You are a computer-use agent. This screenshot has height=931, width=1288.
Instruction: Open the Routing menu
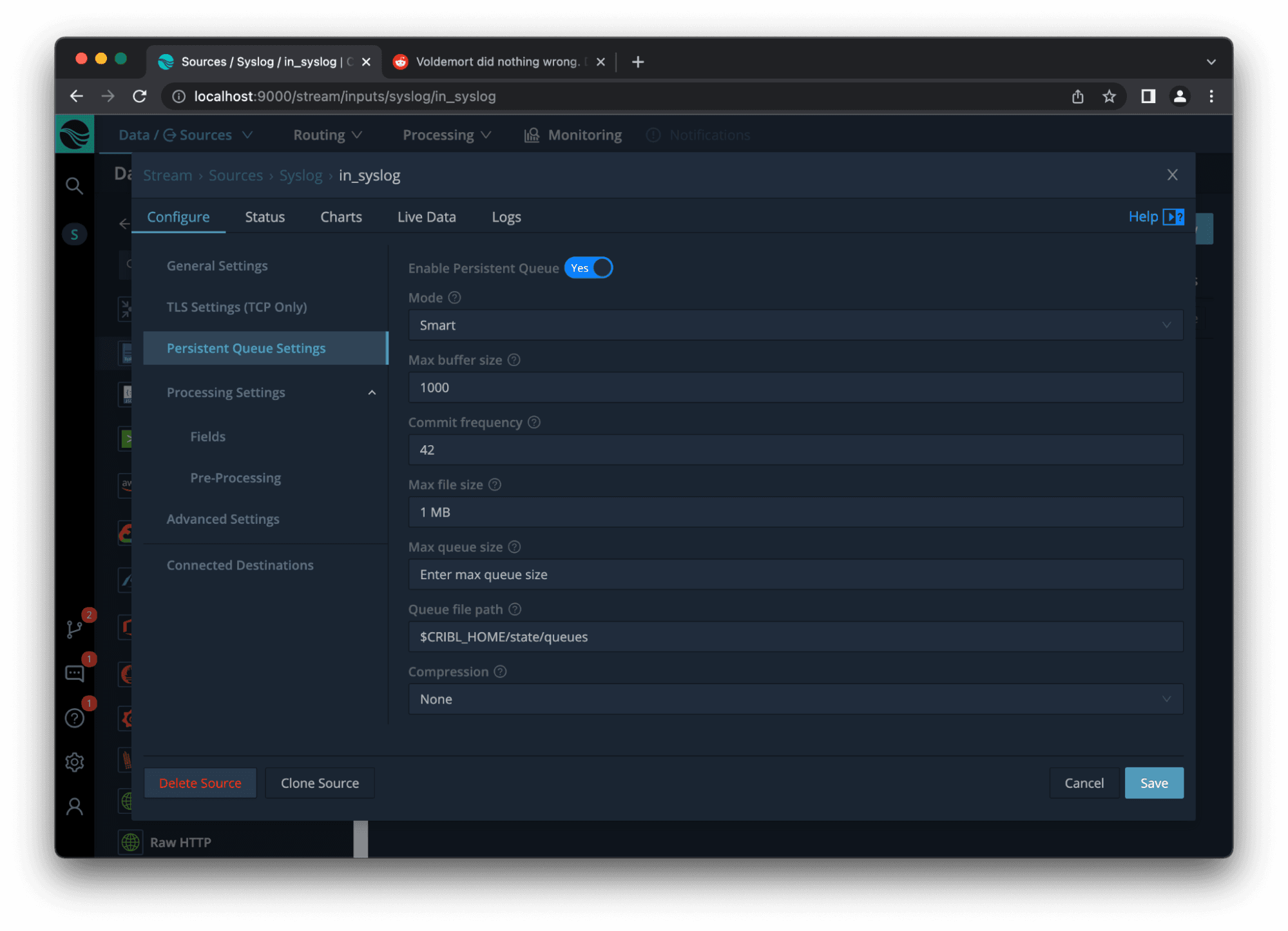[x=327, y=135]
